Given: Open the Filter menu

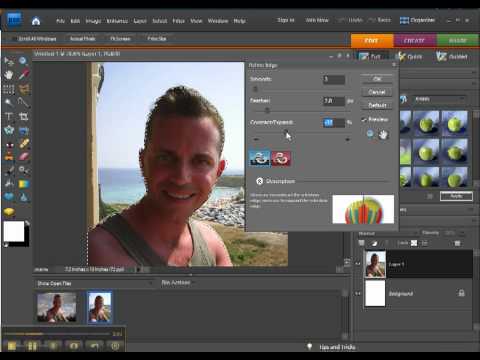Looking at the screenshot, I should pyautogui.click(x=178, y=21).
